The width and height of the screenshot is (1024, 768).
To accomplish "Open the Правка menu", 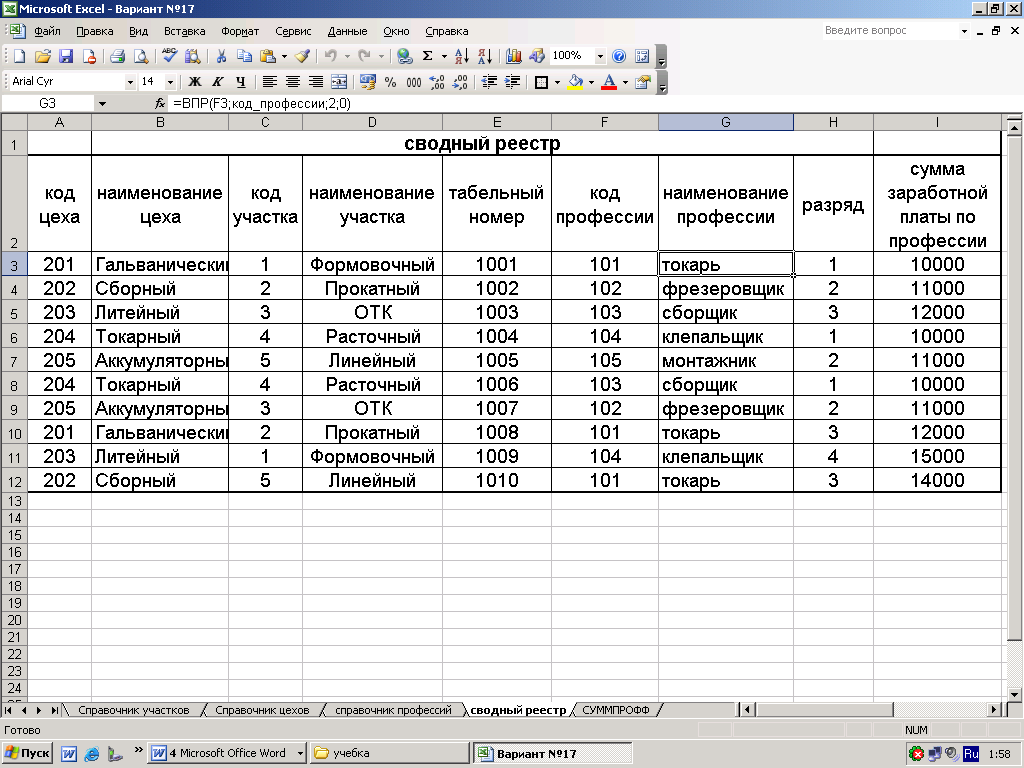I will click(x=95, y=31).
